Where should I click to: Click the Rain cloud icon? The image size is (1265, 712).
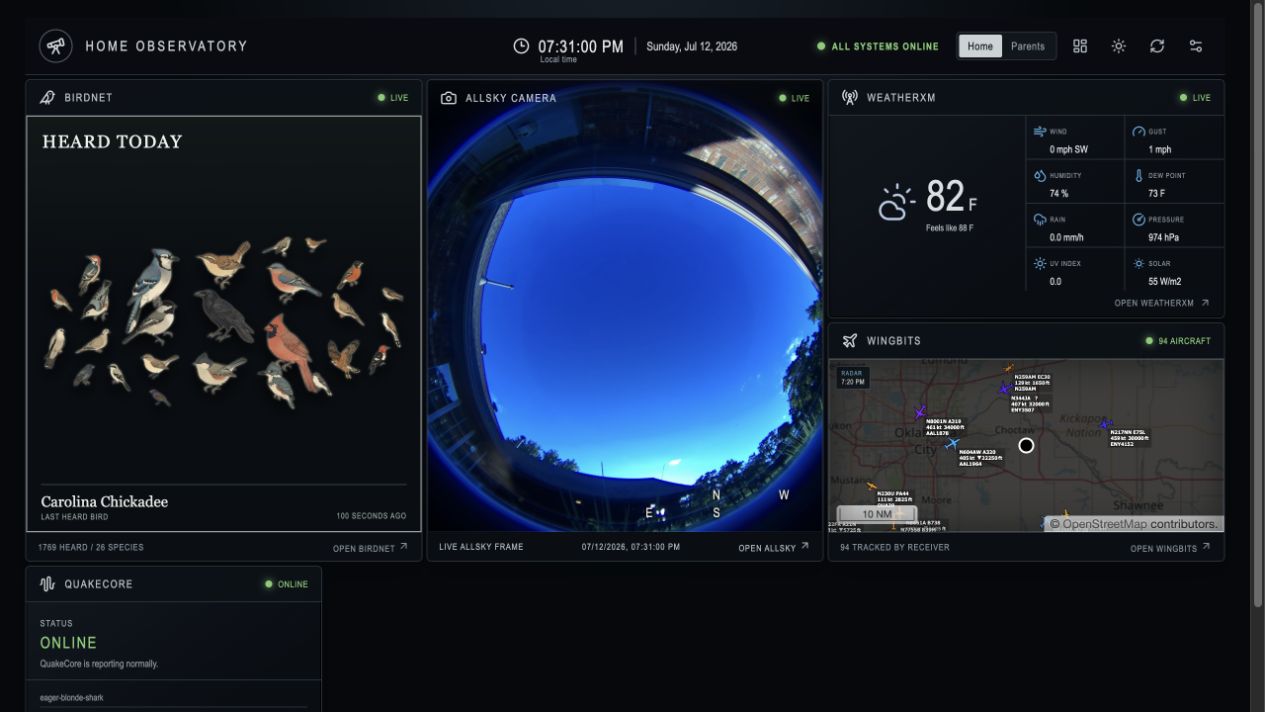(1040, 219)
